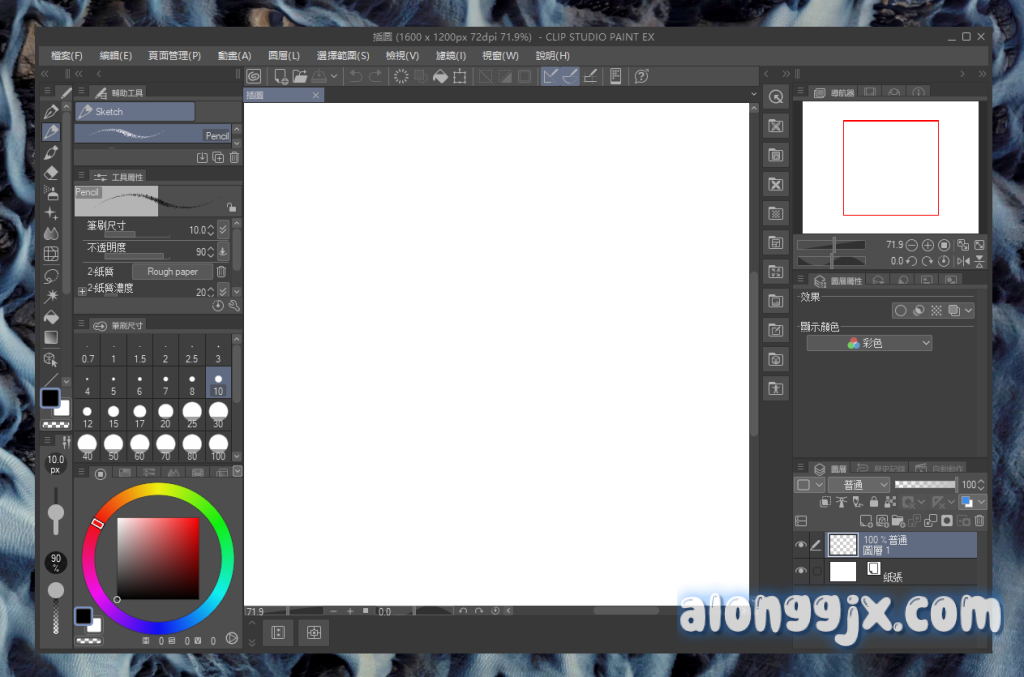1024x677 pixels.
Task: Hide 圖層 1 using its eye icon
Action: [x=801, y=545]
